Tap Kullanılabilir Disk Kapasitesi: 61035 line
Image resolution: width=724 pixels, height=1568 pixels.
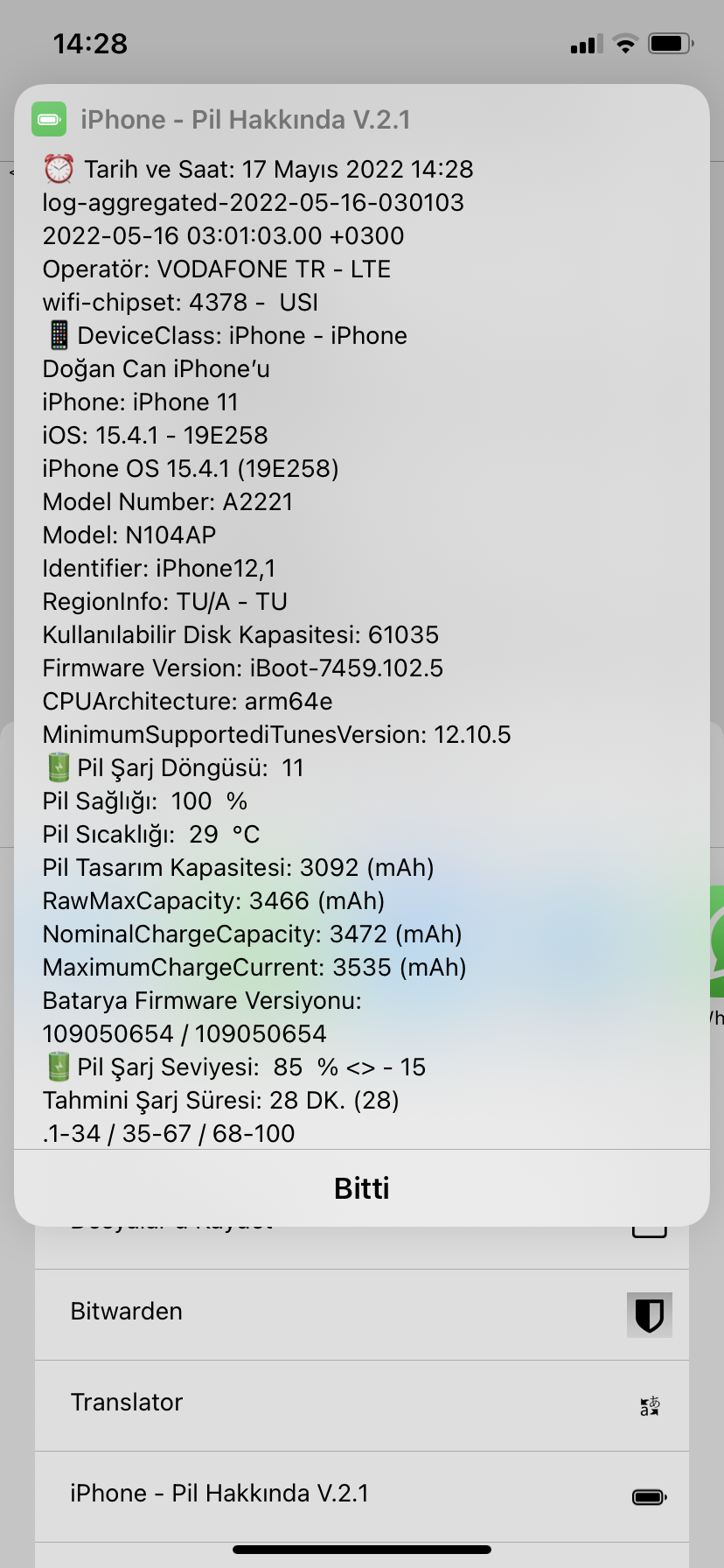pyautogui.click(x=241, y=634)
